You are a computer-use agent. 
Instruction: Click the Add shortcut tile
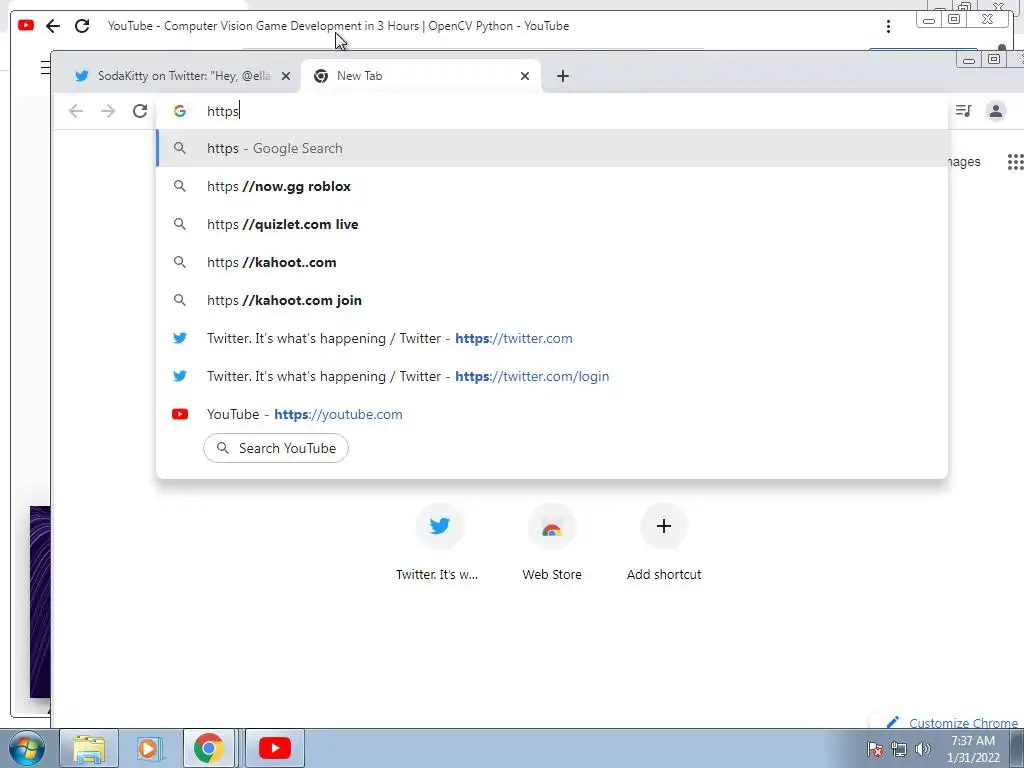click(664, 541)
